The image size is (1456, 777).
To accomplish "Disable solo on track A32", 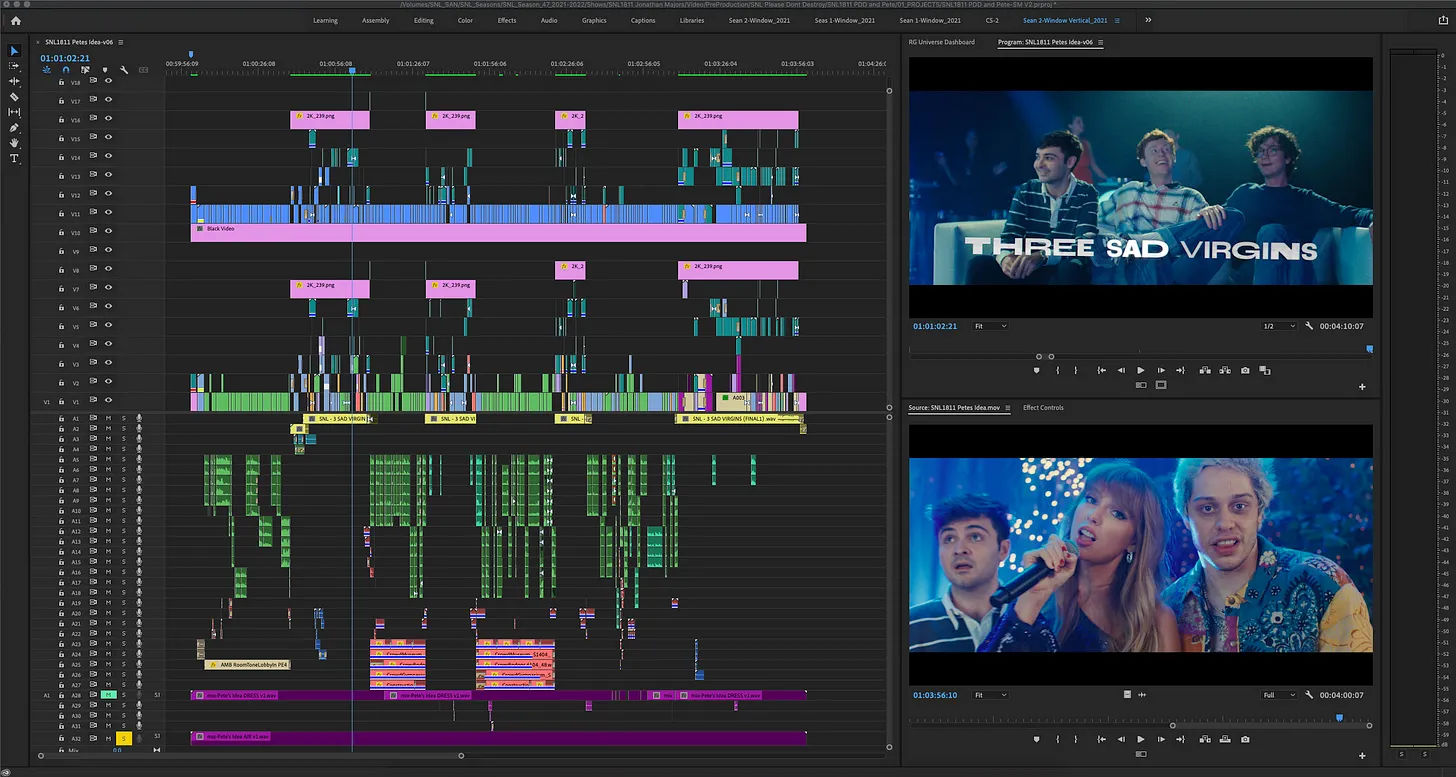I will [124, 738].
